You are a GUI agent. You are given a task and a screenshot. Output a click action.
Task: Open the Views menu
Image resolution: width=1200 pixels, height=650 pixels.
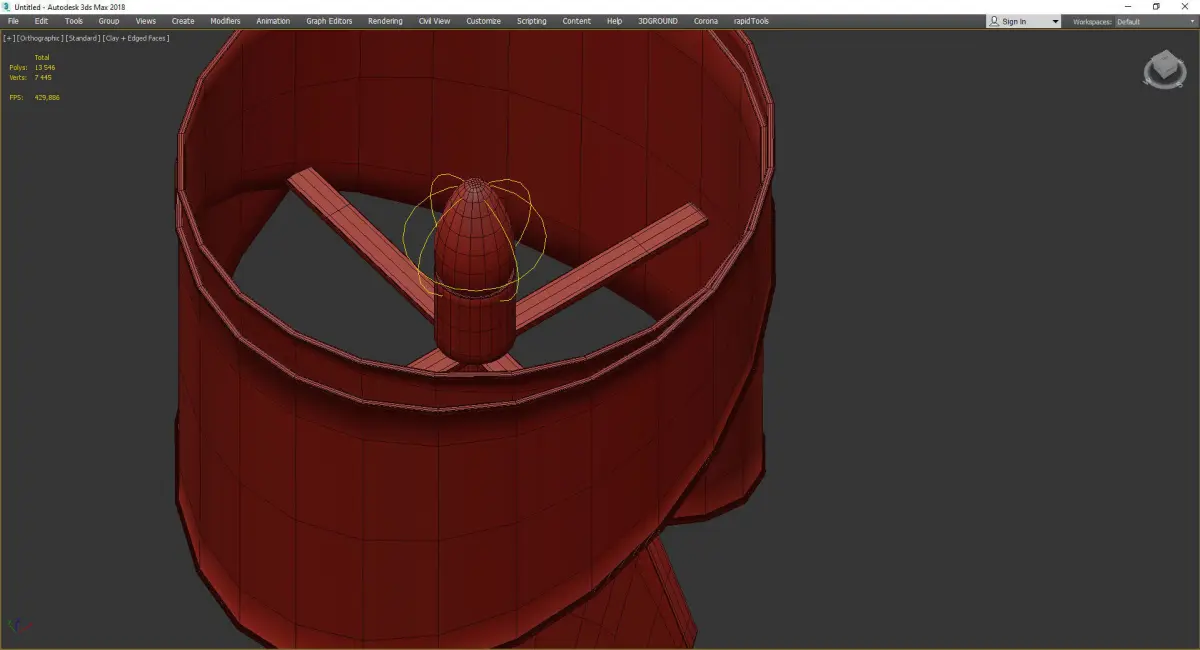tap(146, 21)
